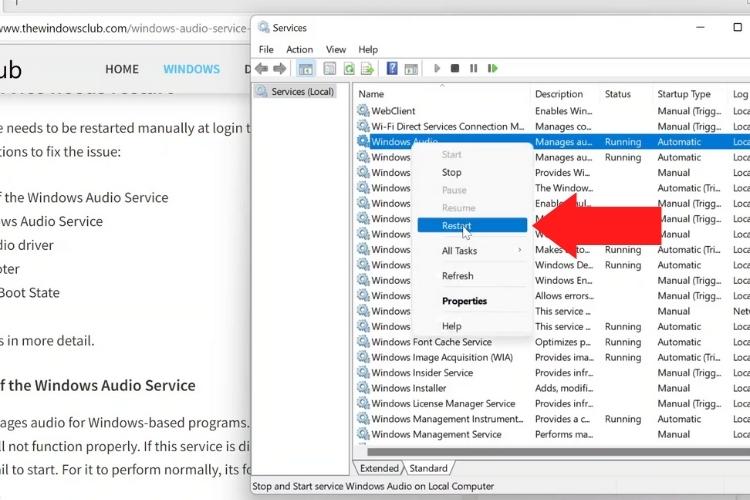The width and height of the screenshot is (750, 500).
Task: Select Windows Insider Service row
Action: [552, 372]
